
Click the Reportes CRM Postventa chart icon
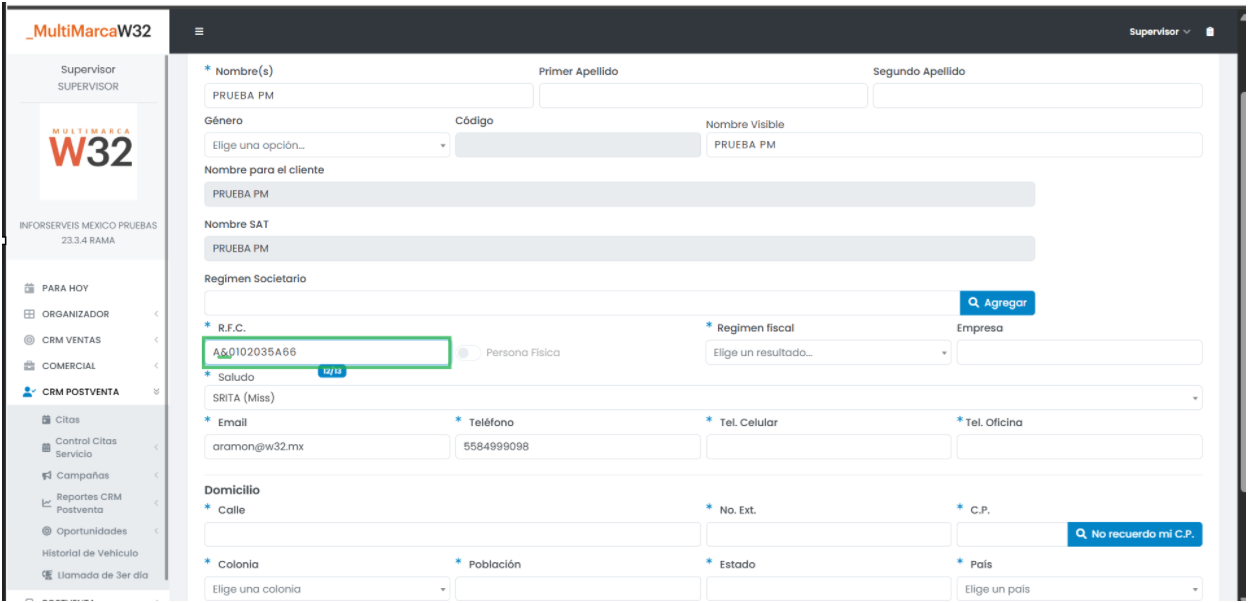pos(47,503)
